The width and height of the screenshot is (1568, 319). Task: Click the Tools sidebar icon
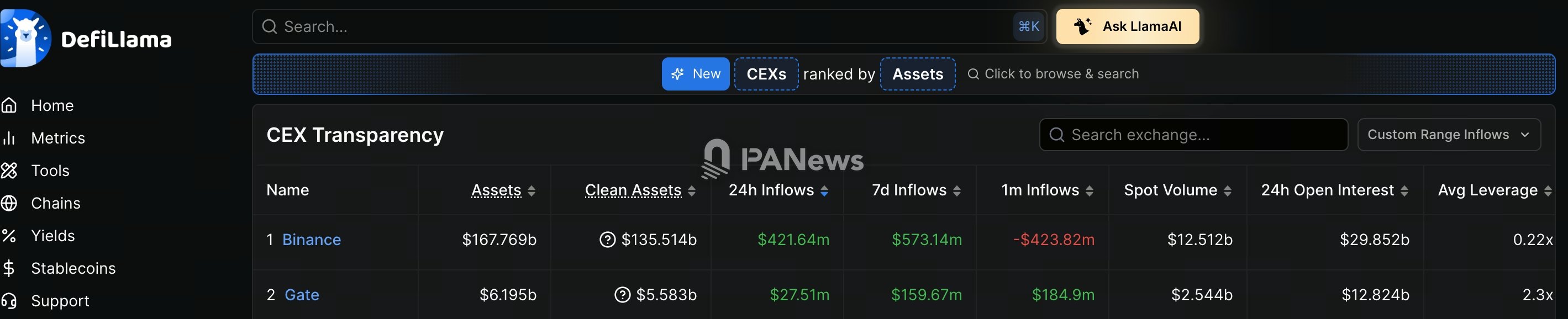(9, 171)
